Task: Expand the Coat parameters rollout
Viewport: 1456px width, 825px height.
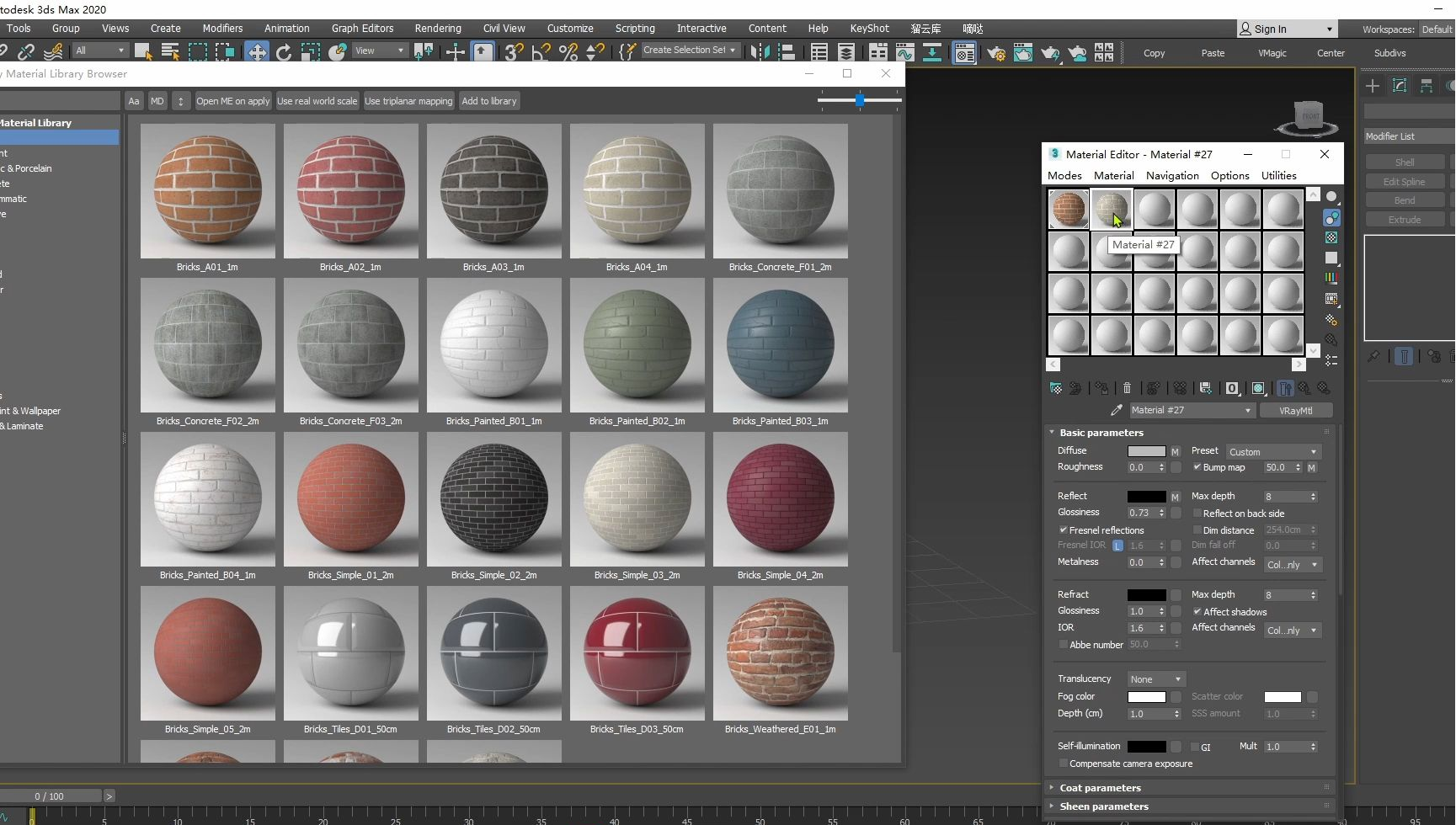Action: point(1100,788)
